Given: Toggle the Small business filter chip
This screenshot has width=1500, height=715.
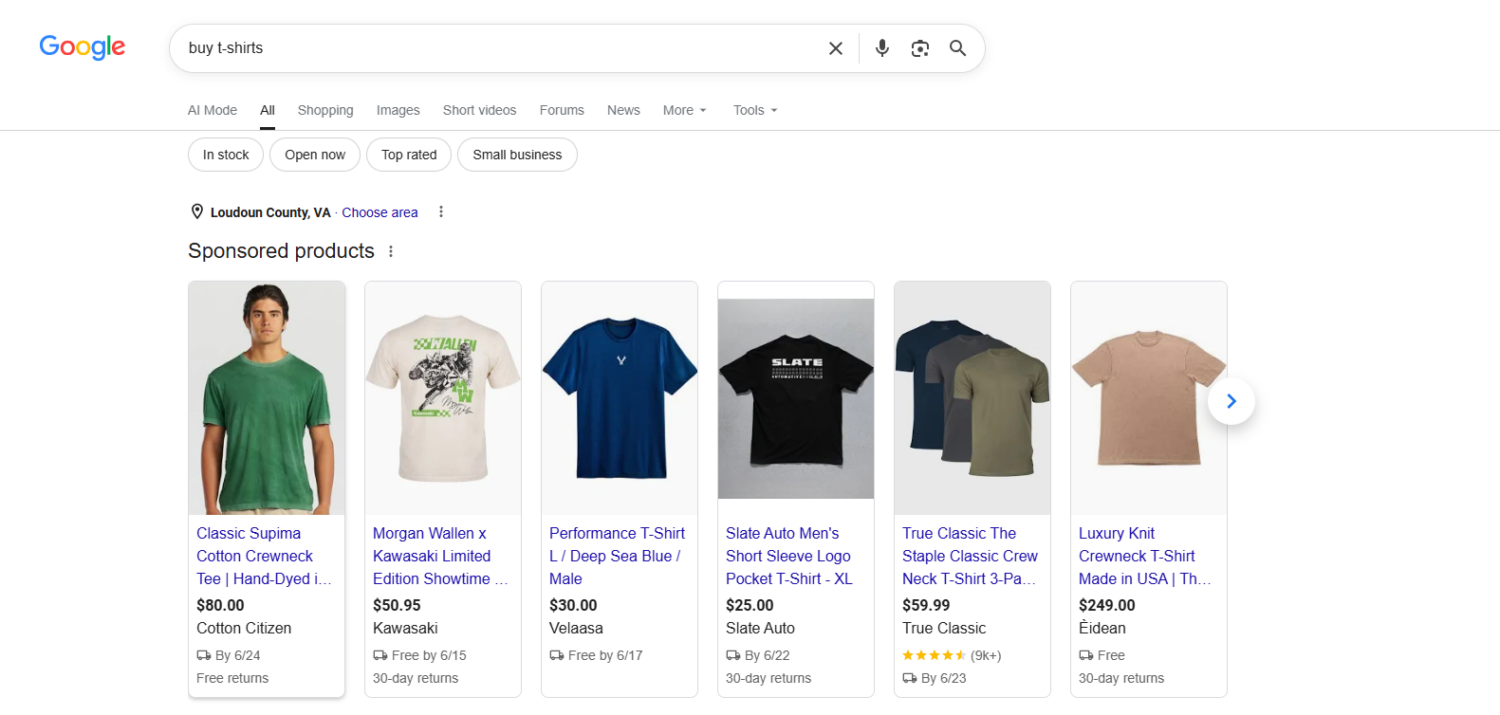Looking at the screenshot, I should 517,155.
